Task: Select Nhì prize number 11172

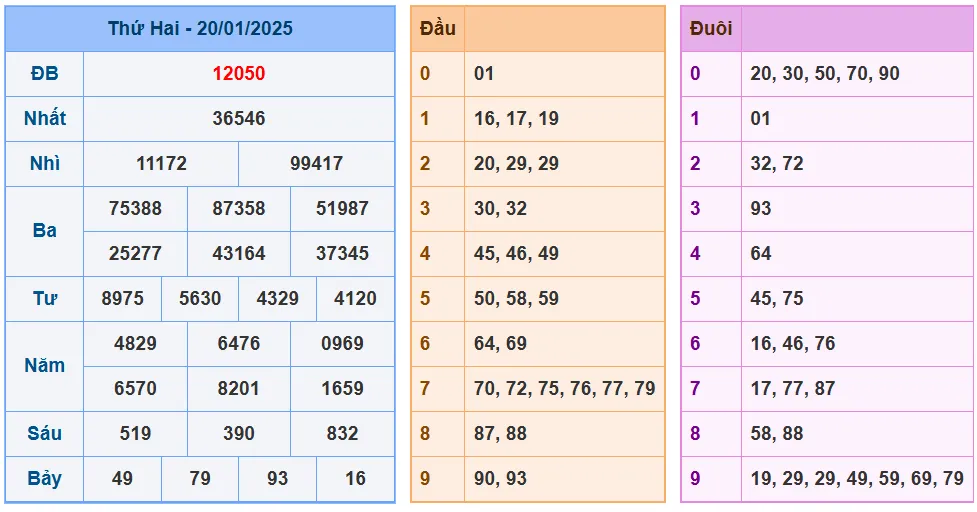Action: [x=161, y=163]
